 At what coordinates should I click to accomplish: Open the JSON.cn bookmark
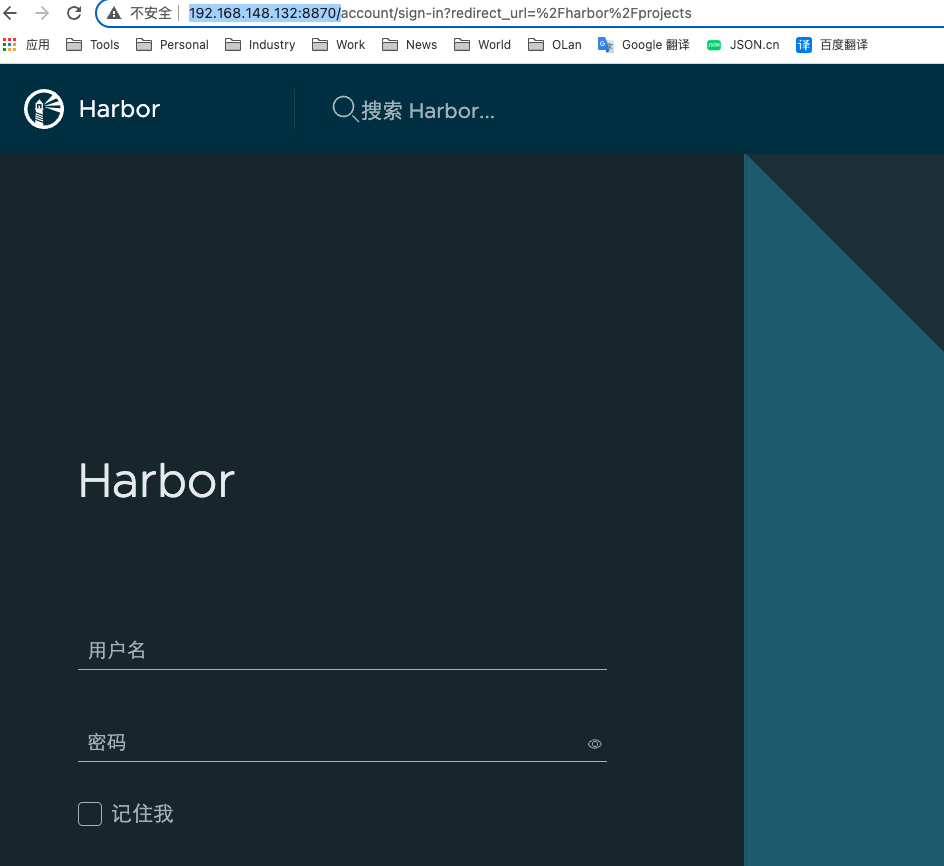(x=743, y=45)
